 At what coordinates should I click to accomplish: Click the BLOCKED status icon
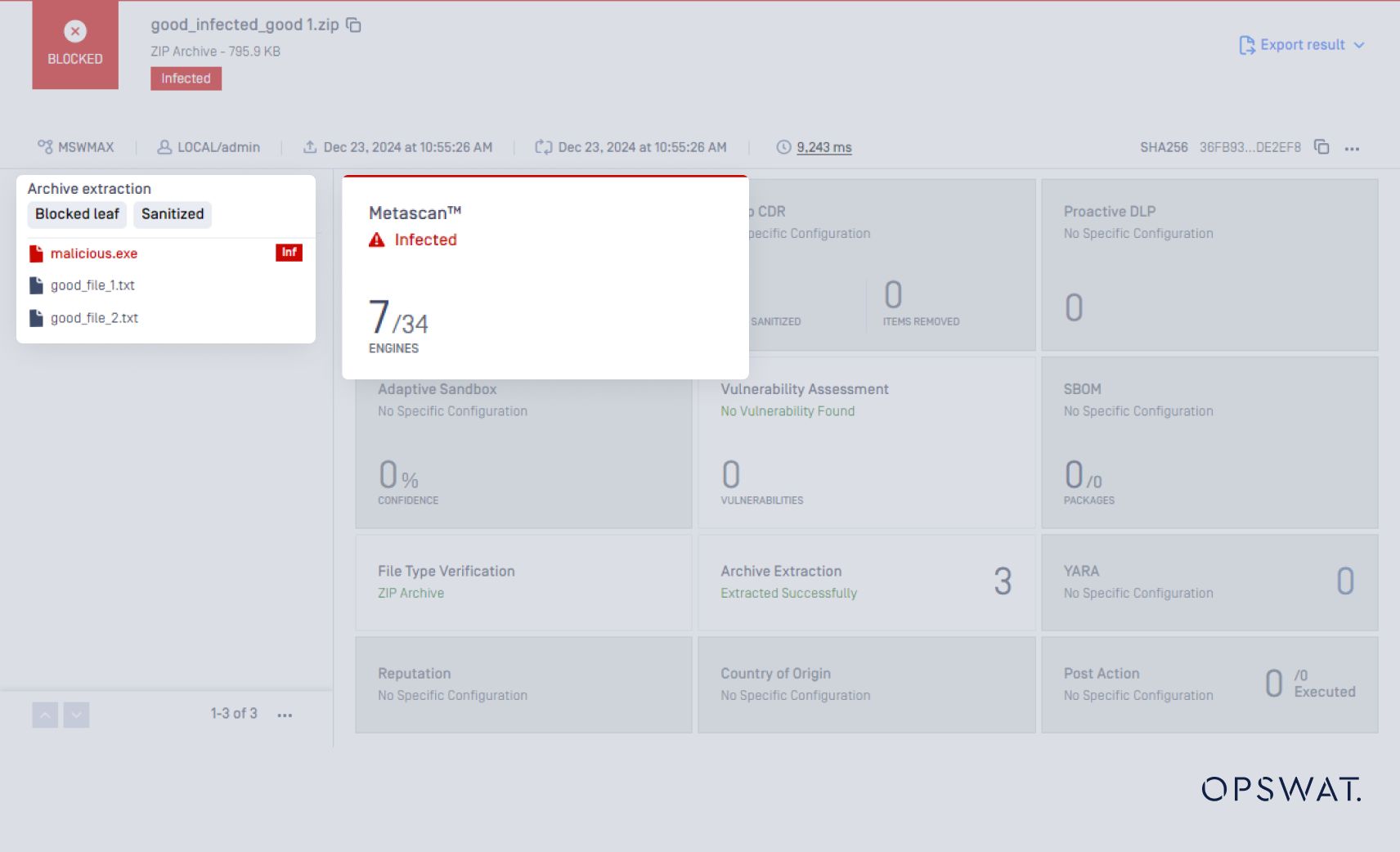pos(74,31)
